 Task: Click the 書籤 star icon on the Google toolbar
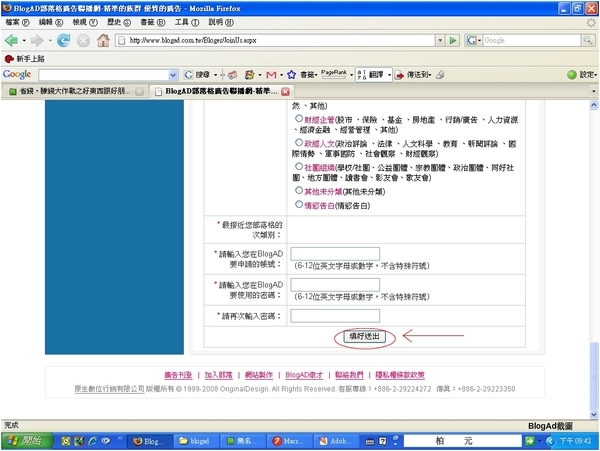coord(292,75)
